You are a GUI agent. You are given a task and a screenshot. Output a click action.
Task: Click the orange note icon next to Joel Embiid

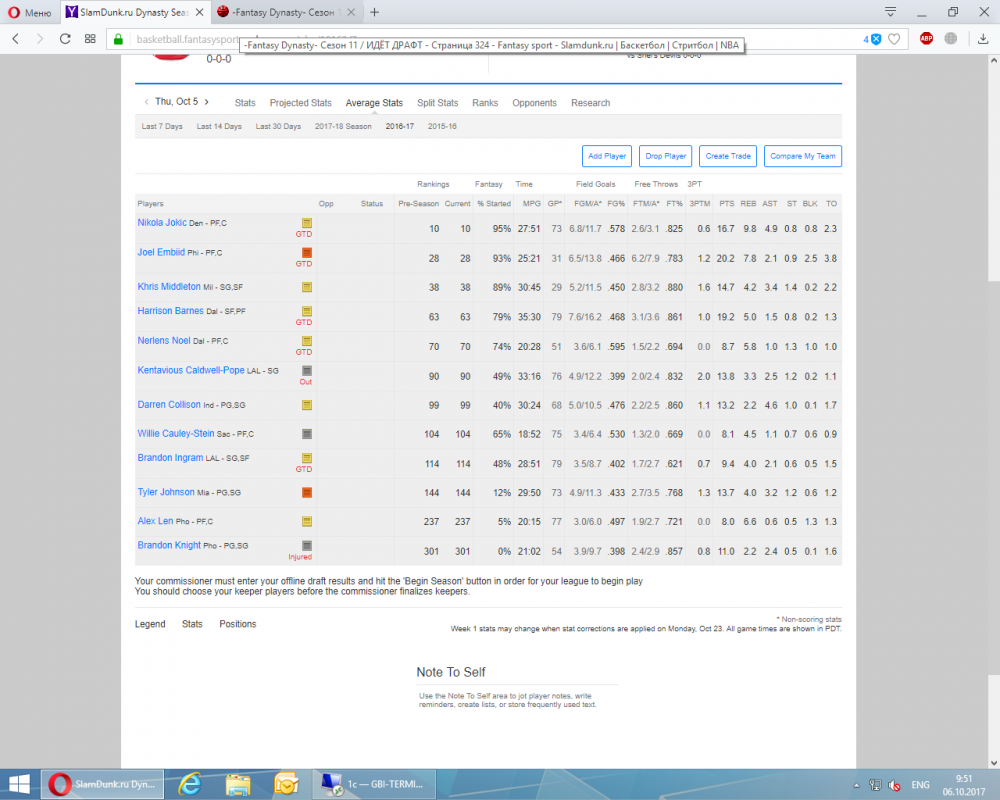(305, 253)
